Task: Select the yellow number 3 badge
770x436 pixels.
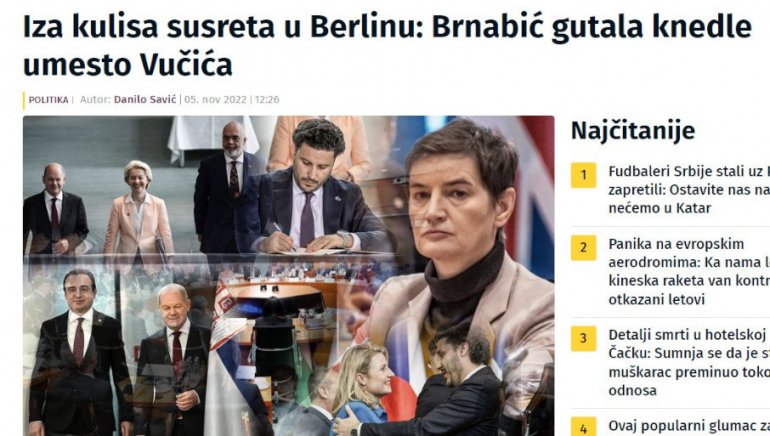Action: pos(583,338)
